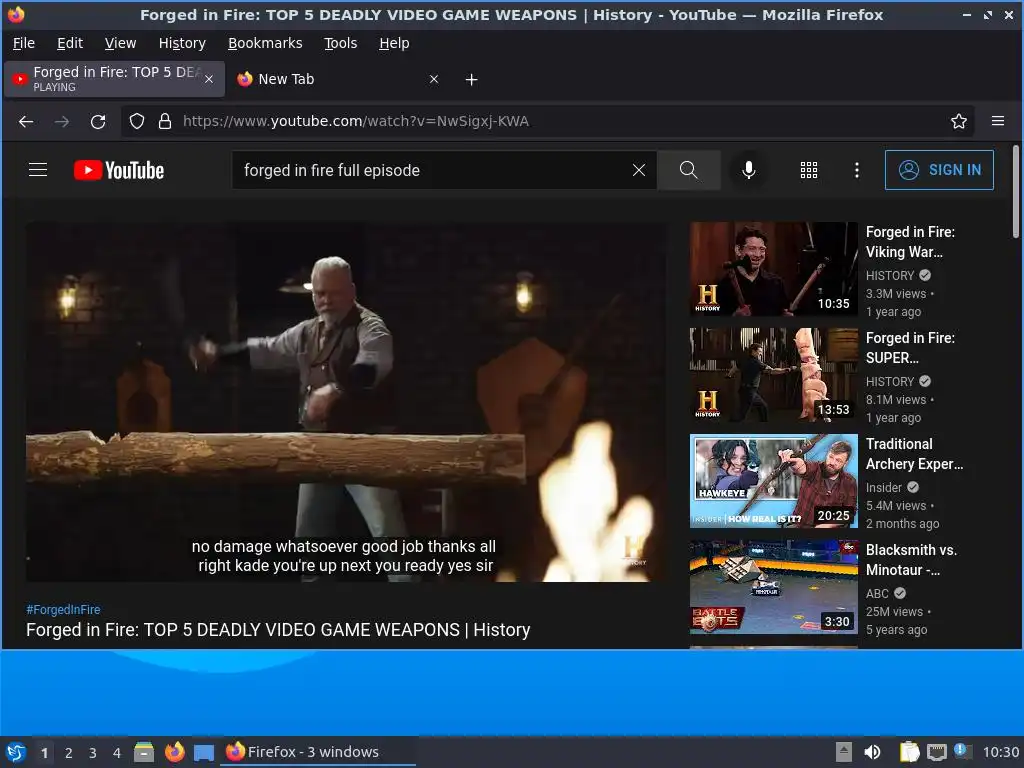This screenshot has width=1024, height=768.
Task: Open Forged in Fire: SUPER title link
Action: [x=910, y=347]
